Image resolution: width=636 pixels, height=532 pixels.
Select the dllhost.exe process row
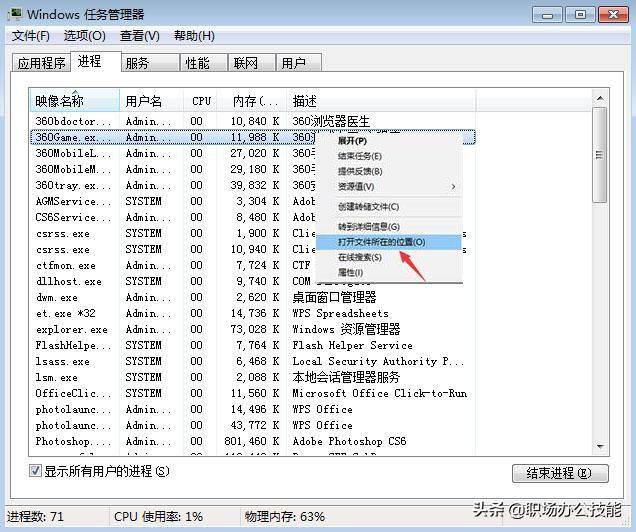click(x=253, y=281)
